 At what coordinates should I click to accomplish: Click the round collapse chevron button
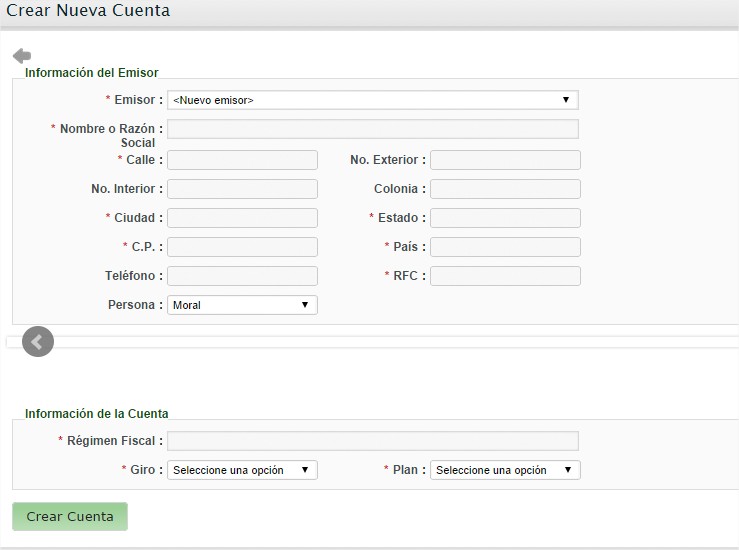click(38, 341)
